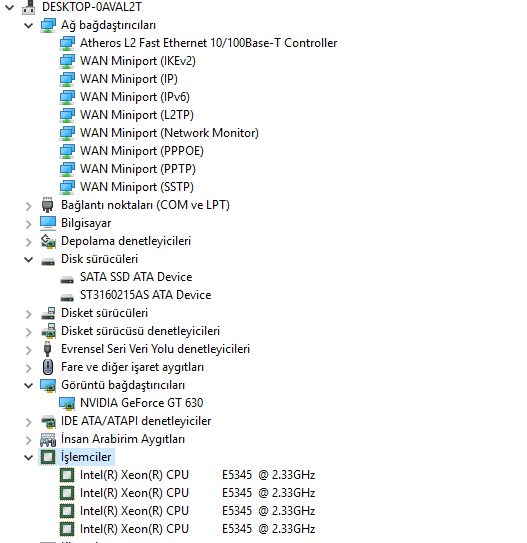This screenshot has width=527, height=543.
Task: Expand IDE ATA/ATAPI denetleyiciler node
Action: (x=28, y=422)
